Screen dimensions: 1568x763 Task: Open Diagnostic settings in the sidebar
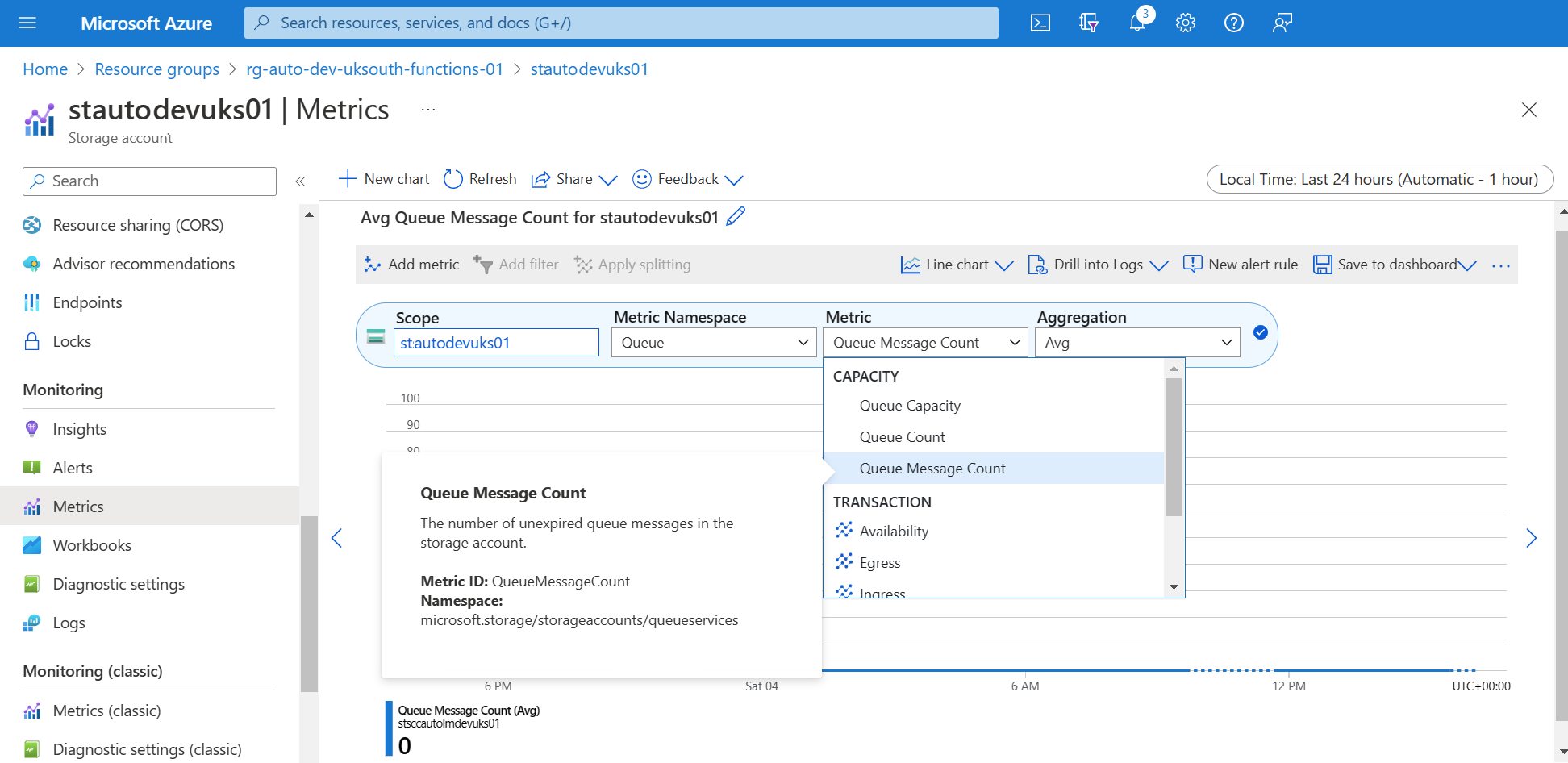[x=119, y=583]
